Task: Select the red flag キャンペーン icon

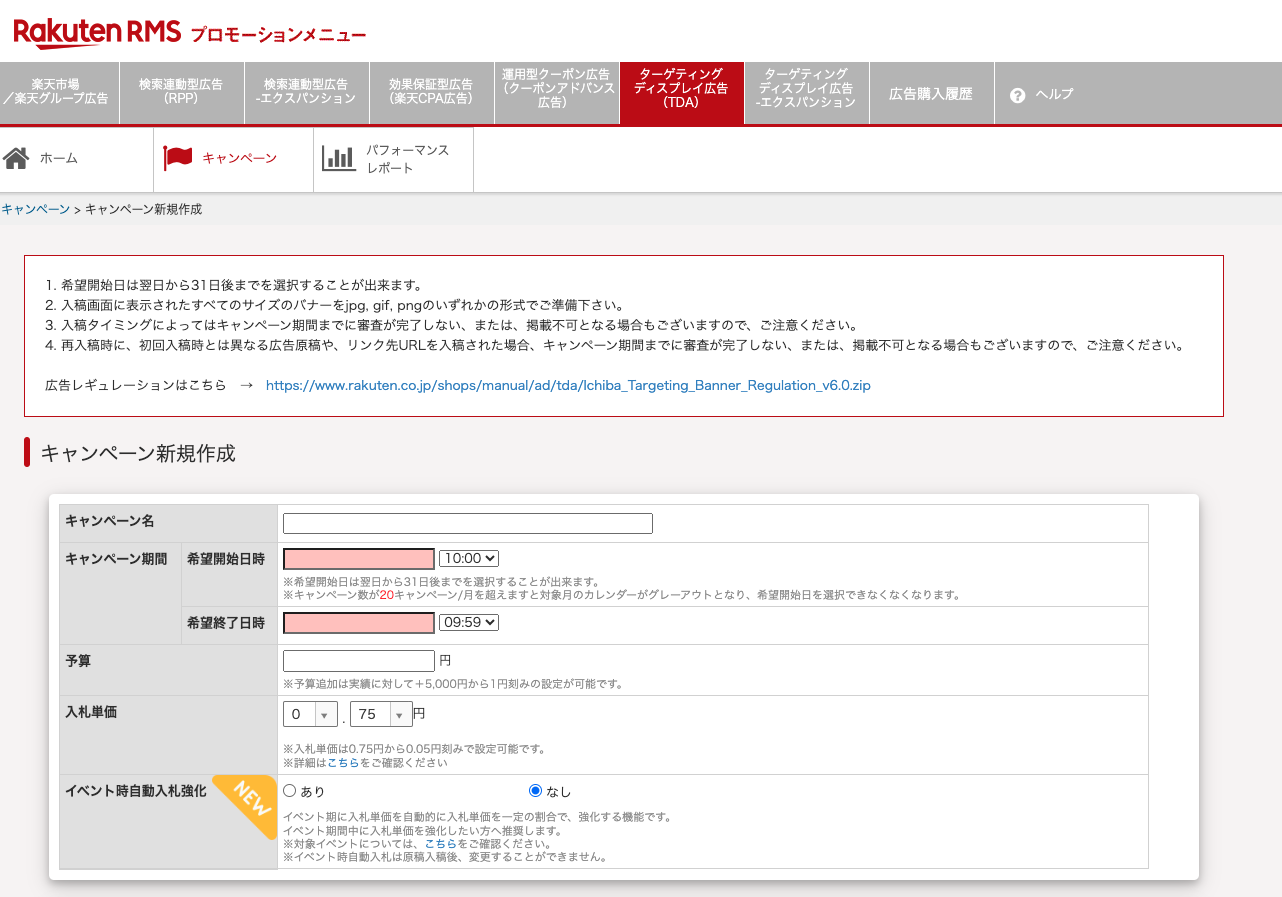Action: 177,157
